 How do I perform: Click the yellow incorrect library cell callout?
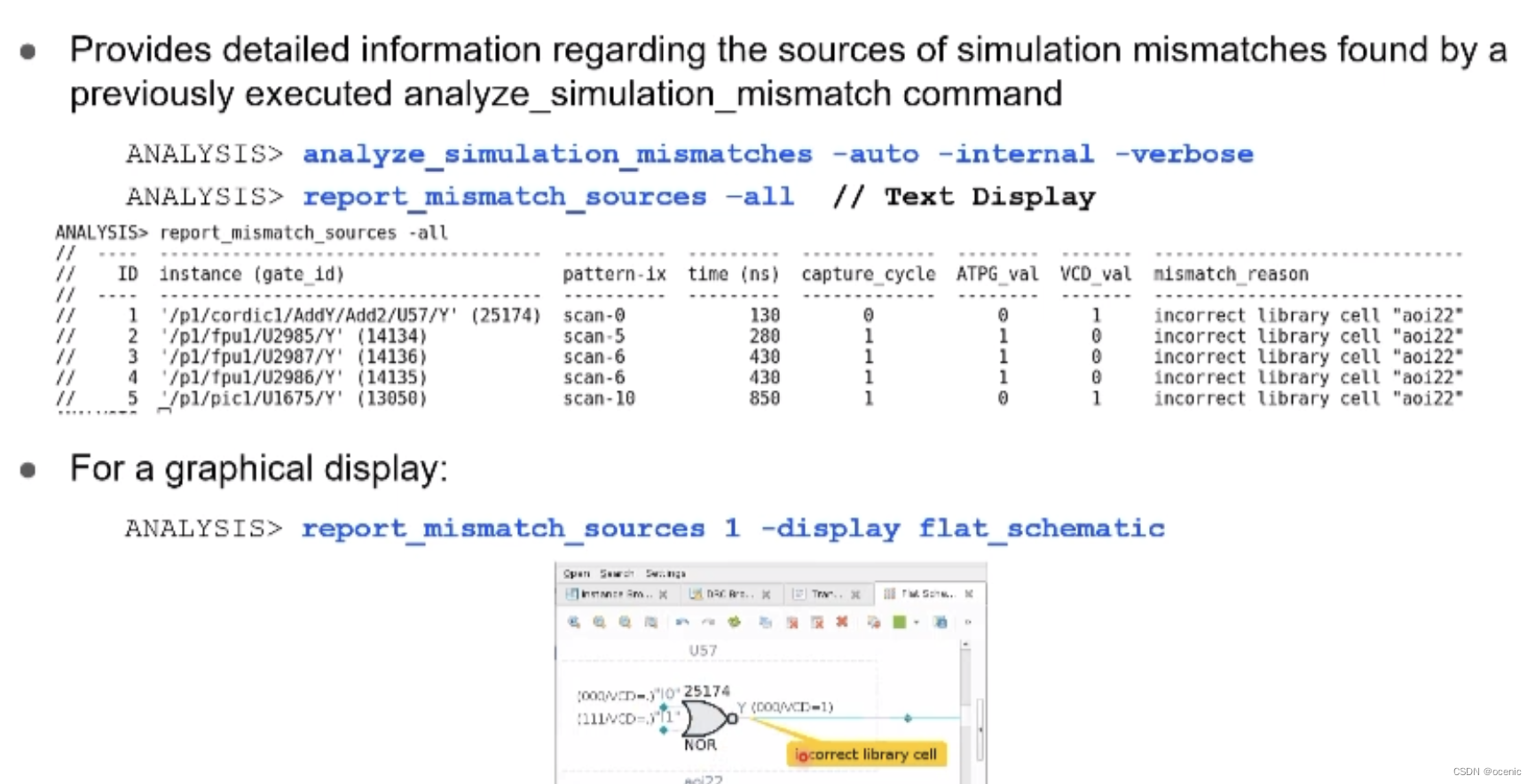point(867,755)
